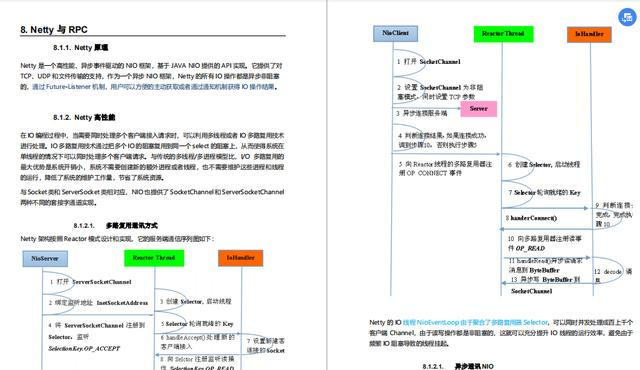Click the paragraph starting "与 Socket 类和 ServerSocket"
640x370 pixels.
152,197
